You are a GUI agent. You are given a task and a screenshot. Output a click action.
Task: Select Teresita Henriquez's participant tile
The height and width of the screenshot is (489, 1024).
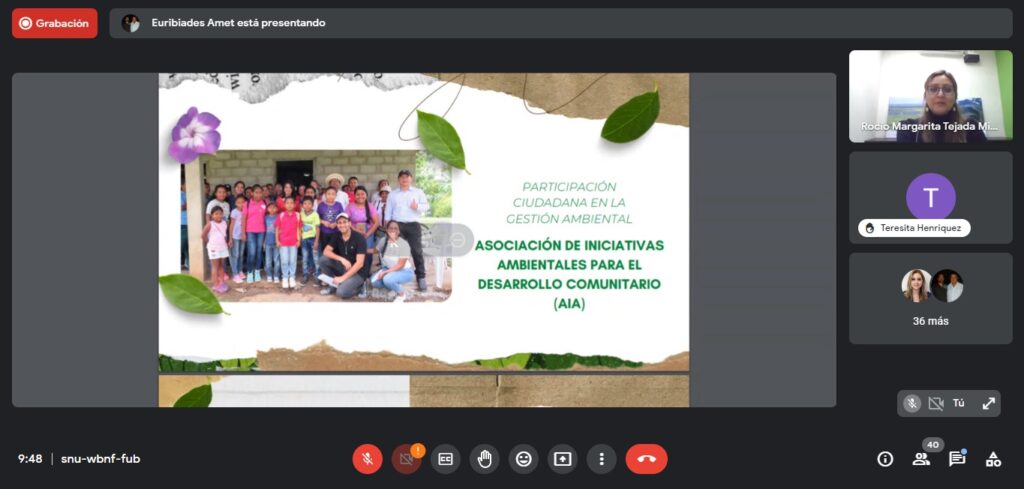[930, 198]
